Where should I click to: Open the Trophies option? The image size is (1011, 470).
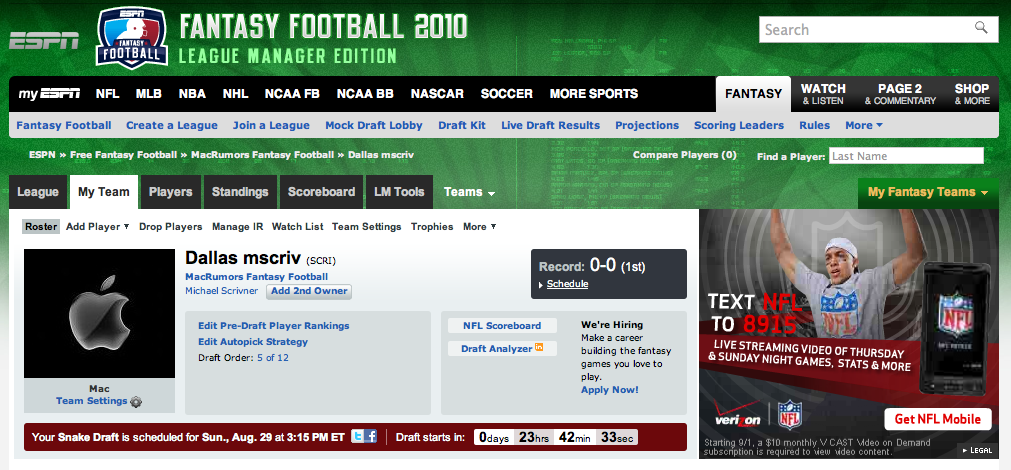click(x=432, y=227)
